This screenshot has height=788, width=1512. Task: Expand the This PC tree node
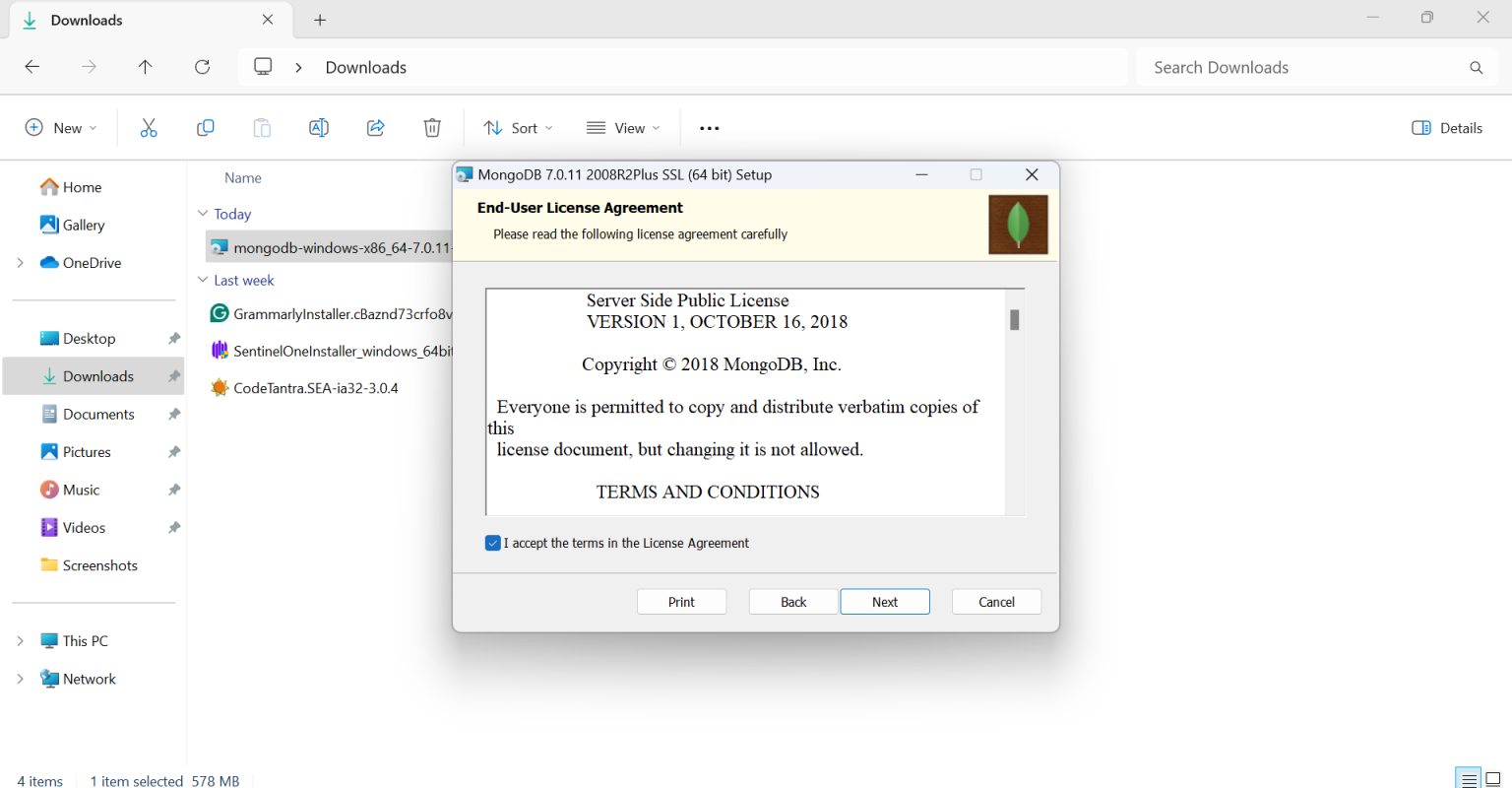pos(20,641)
